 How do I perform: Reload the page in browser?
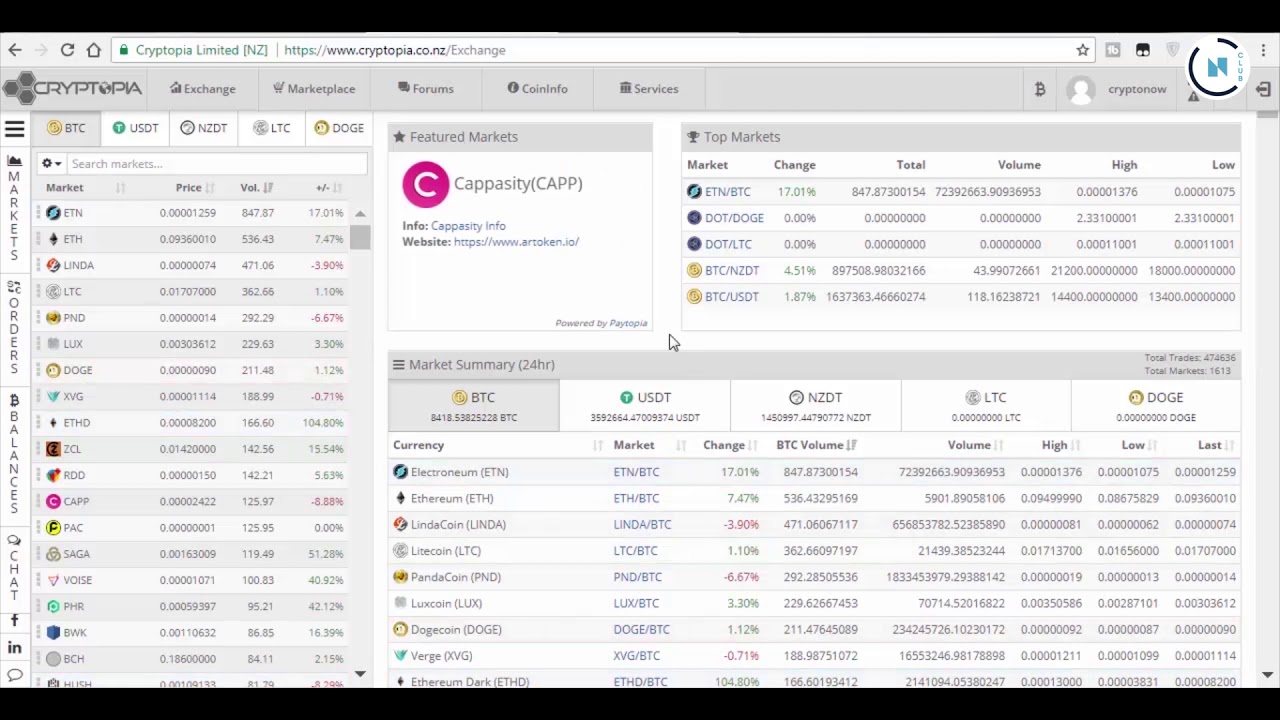pyautogui.click(x=67, y=50)
